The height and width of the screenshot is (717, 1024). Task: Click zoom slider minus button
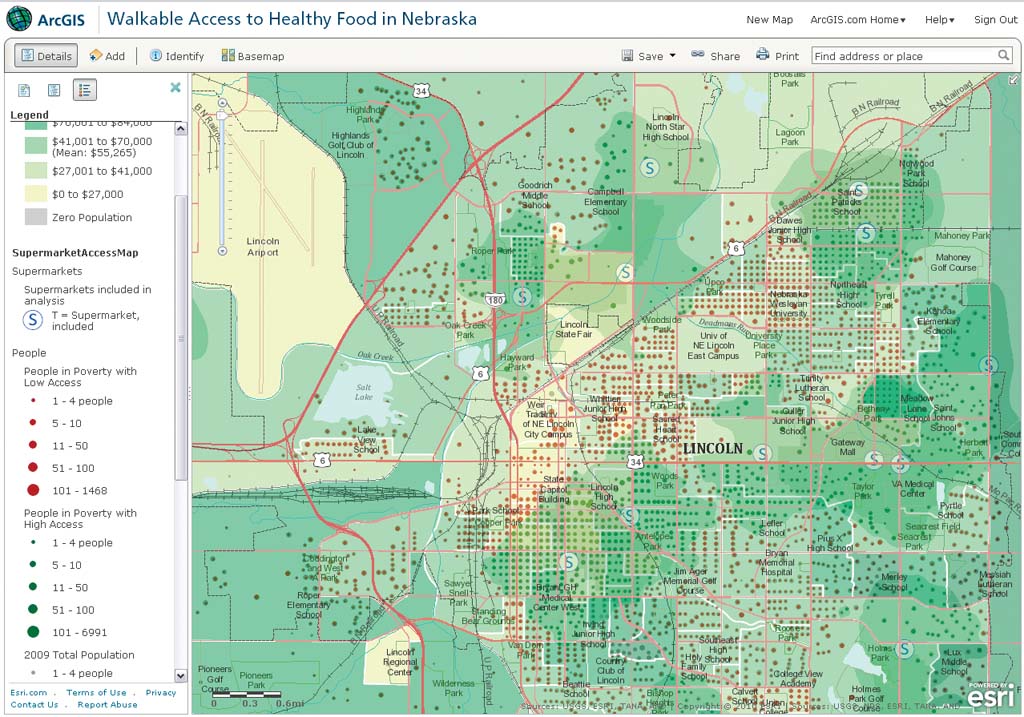click(x=222, y=251)
